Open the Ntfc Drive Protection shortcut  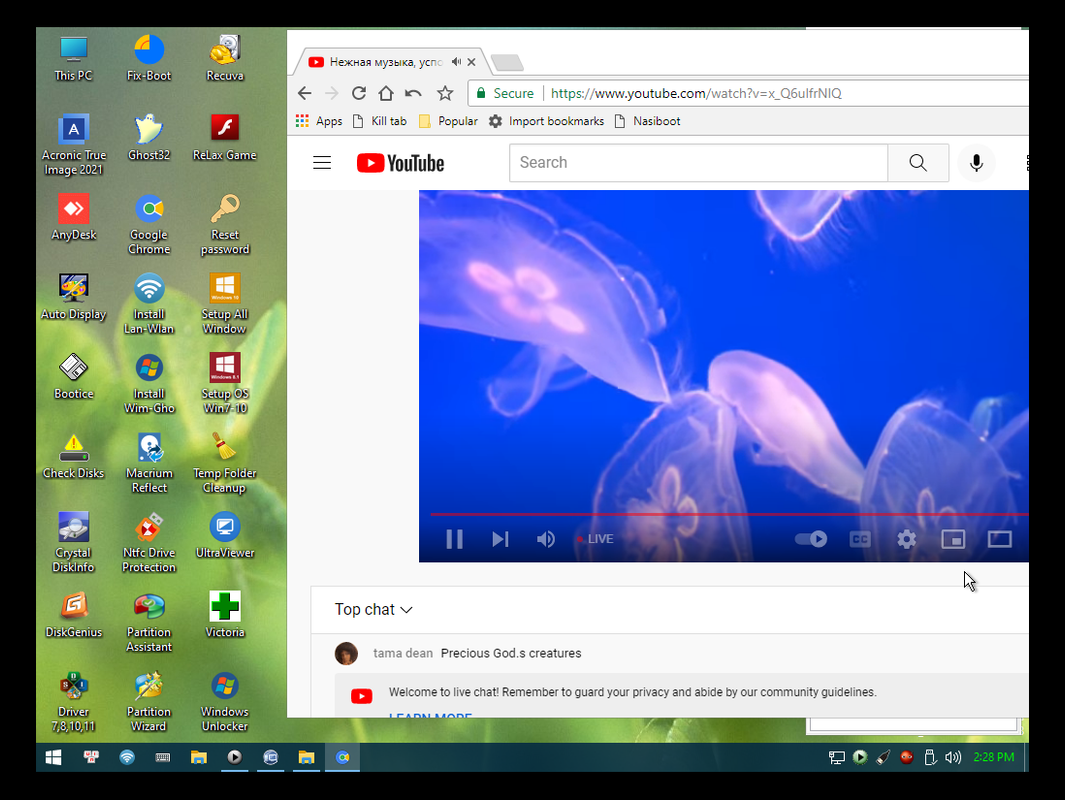(x=149, y=543)
